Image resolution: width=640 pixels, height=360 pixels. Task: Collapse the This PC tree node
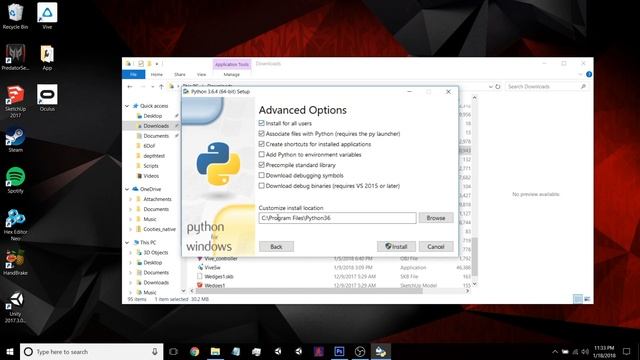(127, 242)
